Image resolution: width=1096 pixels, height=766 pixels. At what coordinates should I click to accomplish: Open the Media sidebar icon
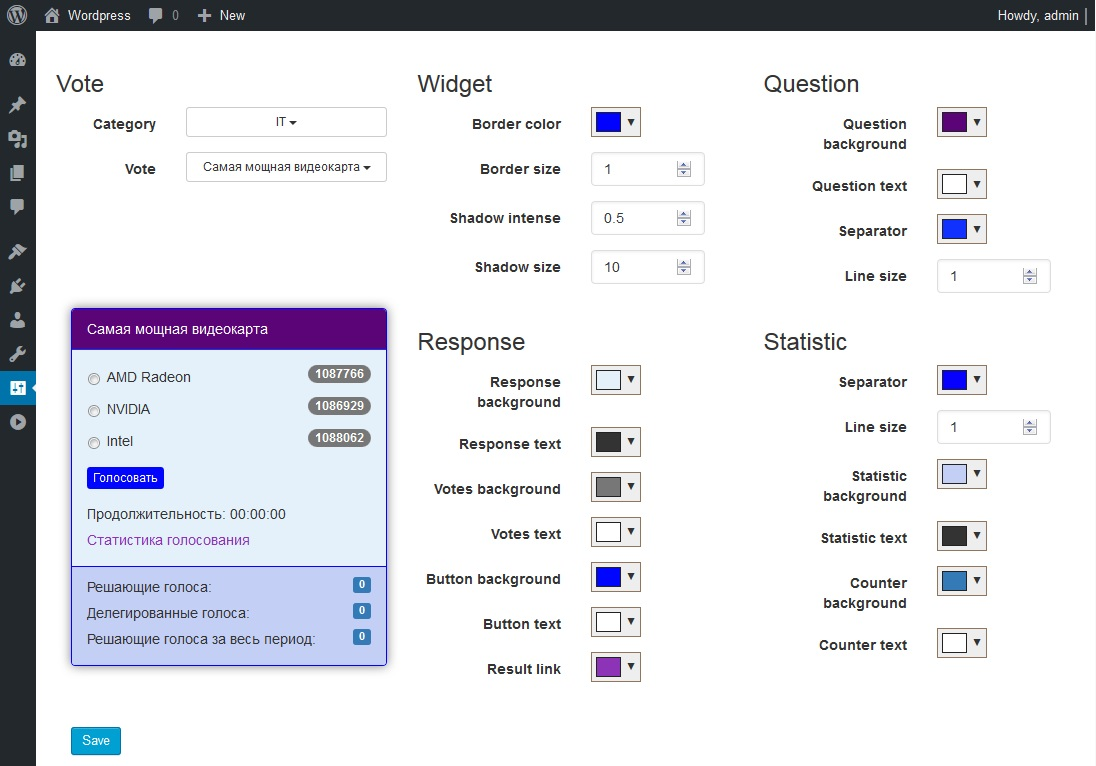point(17,139)
